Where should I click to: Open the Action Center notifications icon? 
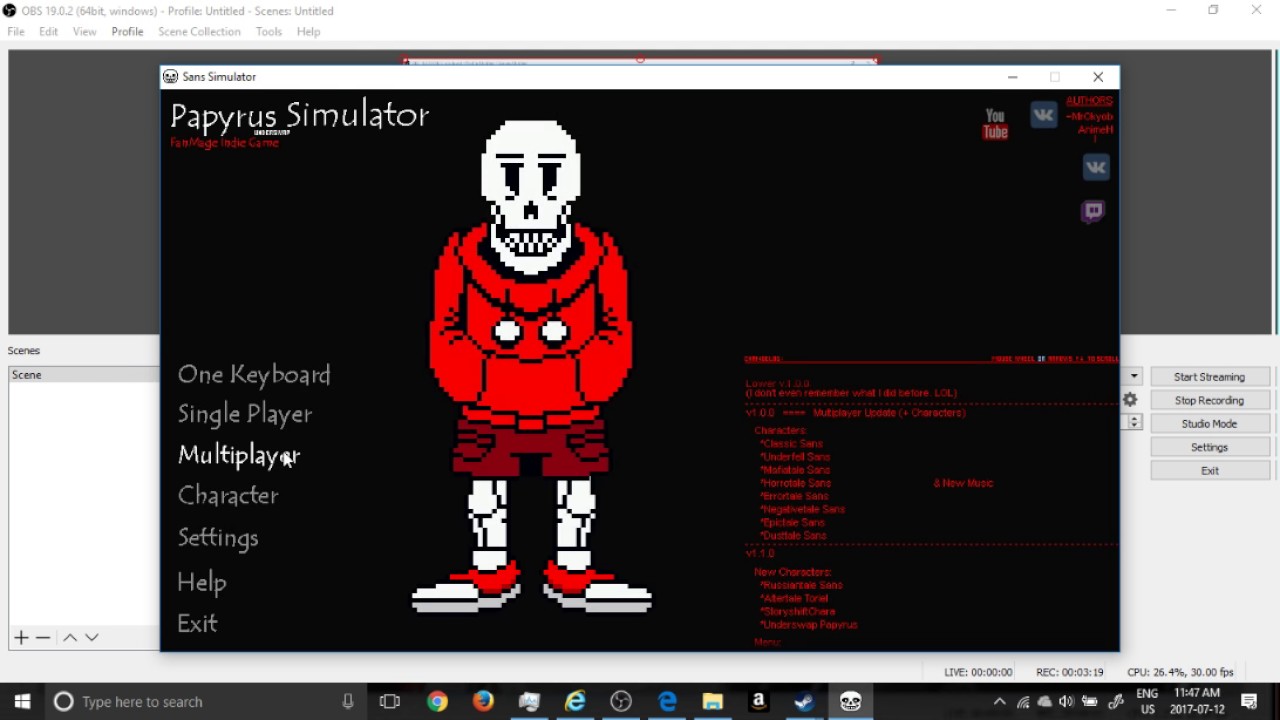coord(1249,702)
